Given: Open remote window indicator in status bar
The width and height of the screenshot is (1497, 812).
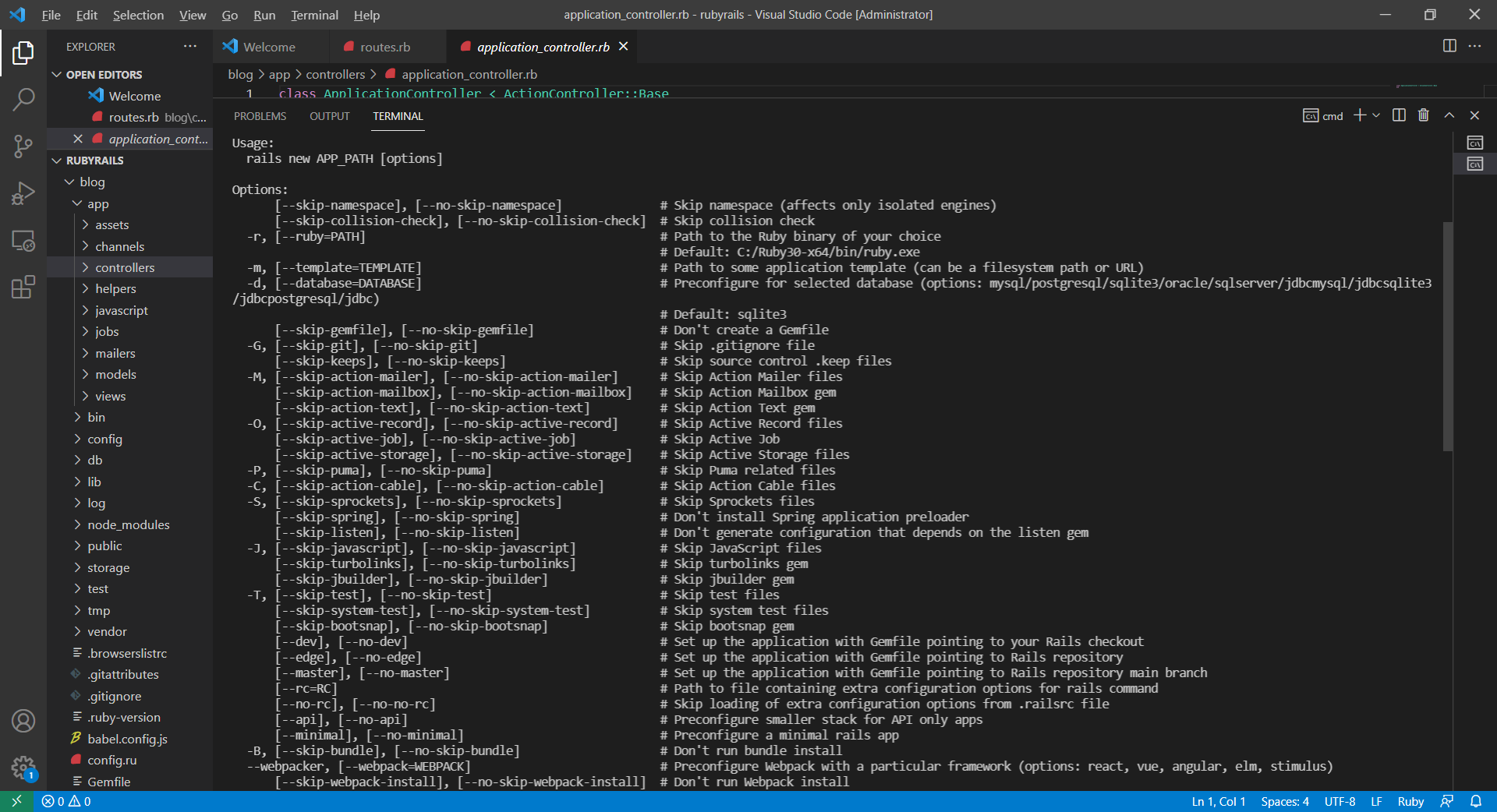Looking at the screenshot, I should point(16,801).
